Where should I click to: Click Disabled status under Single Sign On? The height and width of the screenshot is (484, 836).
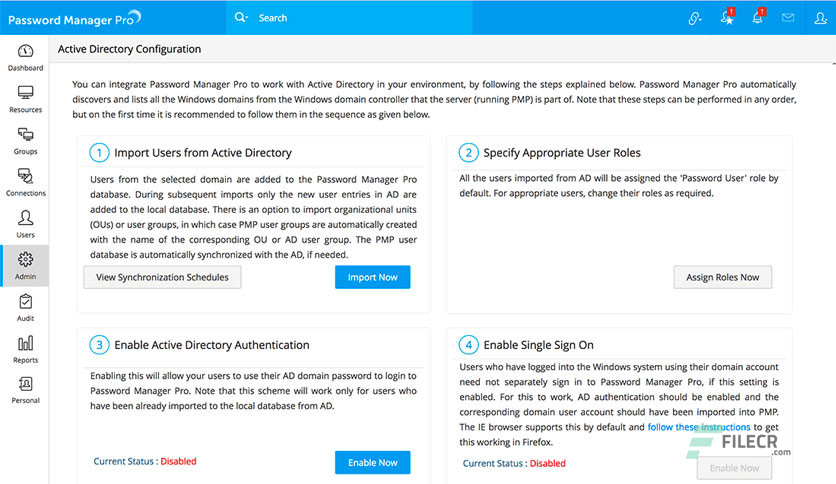548,464
